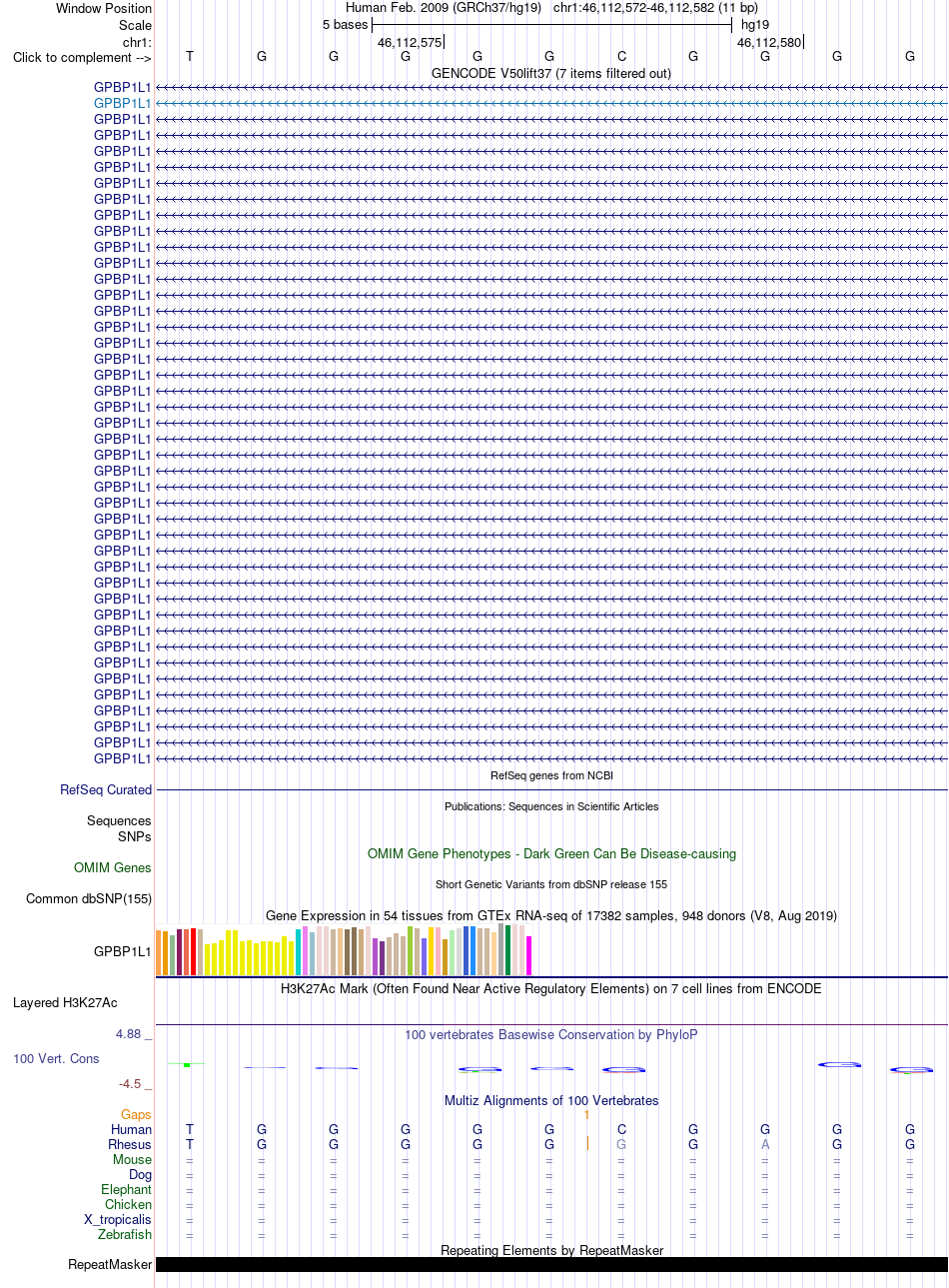Select the Mouse alignment row label

[133, 1159]
